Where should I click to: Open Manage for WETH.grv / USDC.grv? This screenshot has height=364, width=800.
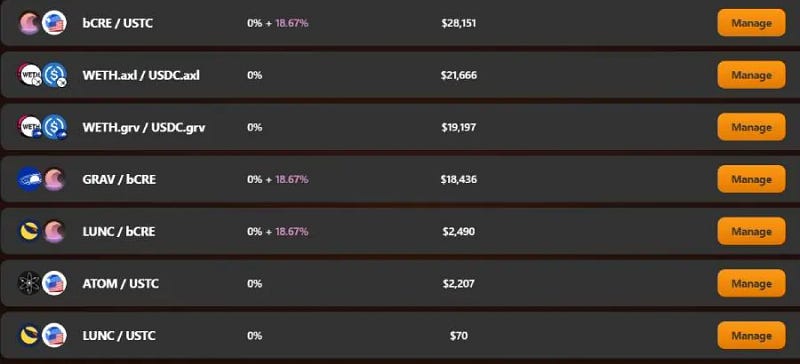click(752, 127)
